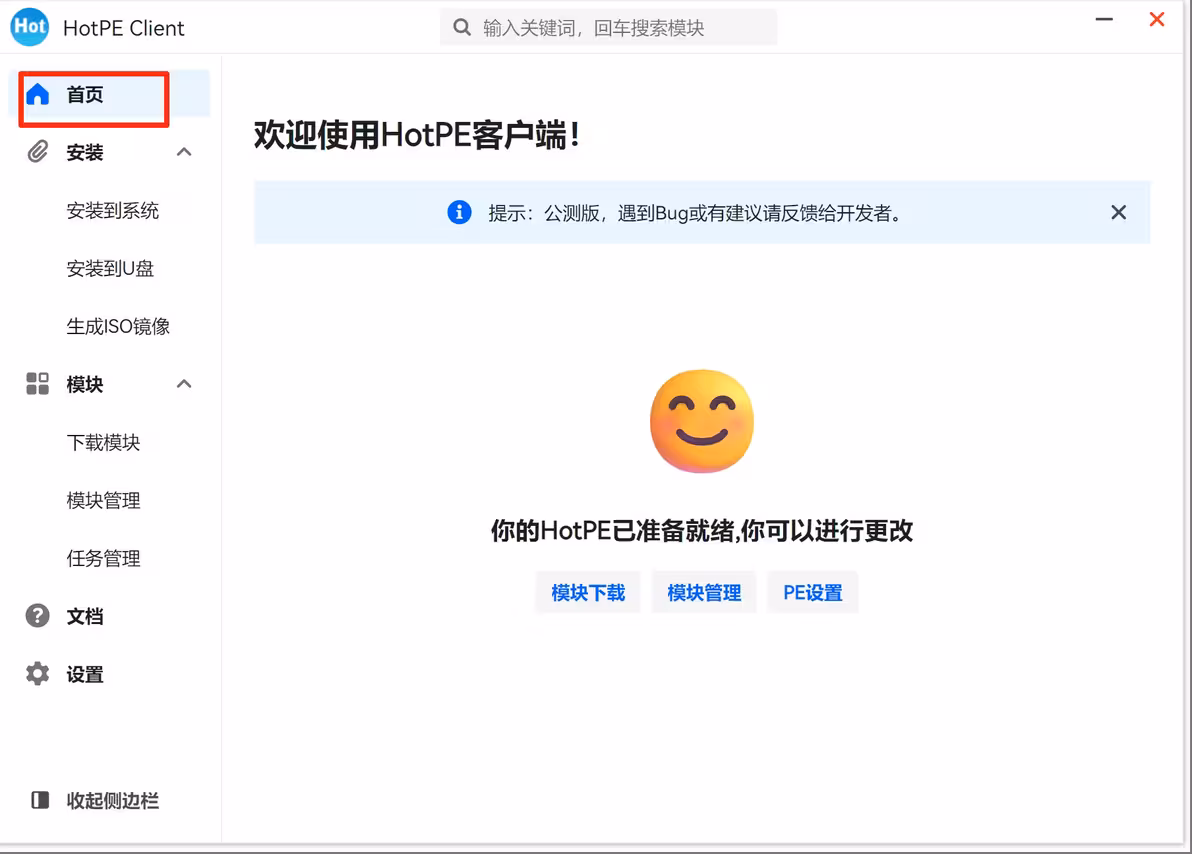Viewport: 1192px width, 854px height.
Task: Click the smiling emoji image
Action: pos(702,421)
